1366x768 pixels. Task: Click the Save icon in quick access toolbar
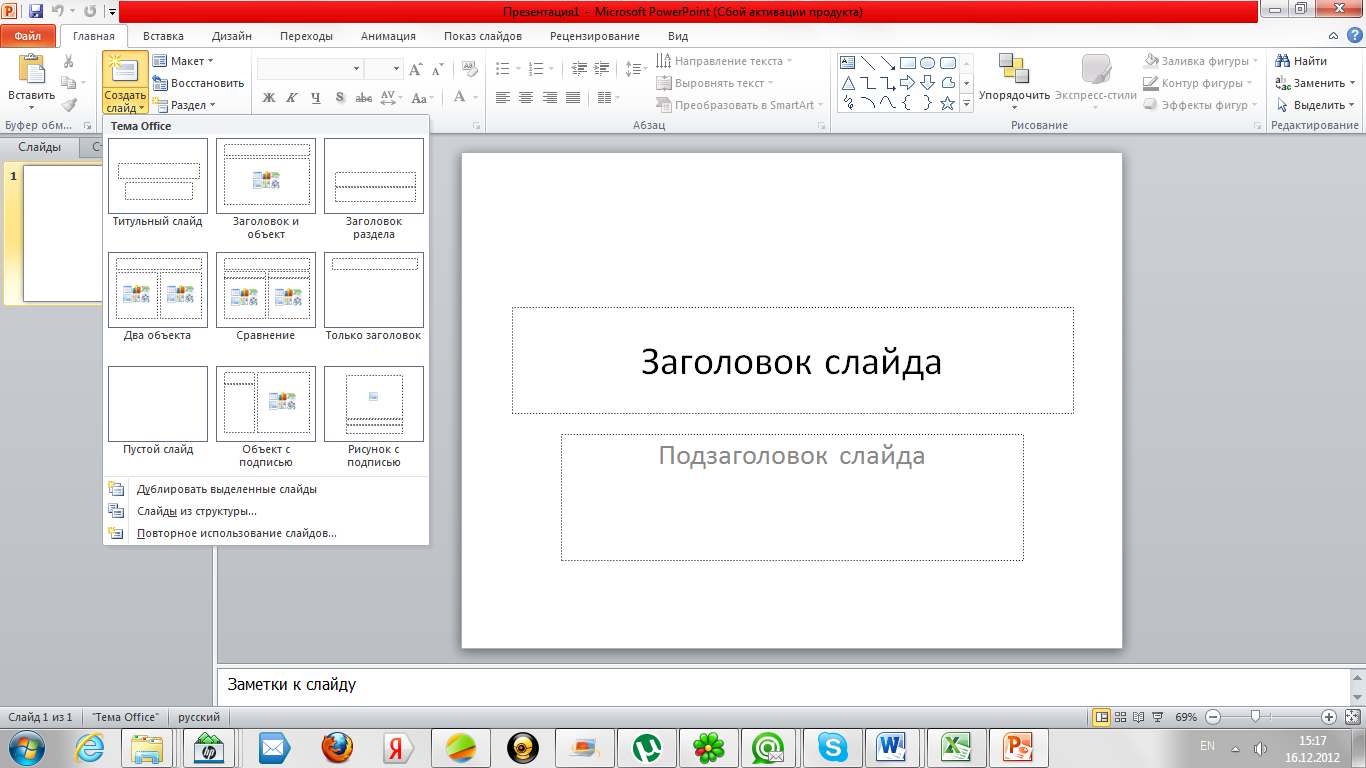(x=36, y=12)
